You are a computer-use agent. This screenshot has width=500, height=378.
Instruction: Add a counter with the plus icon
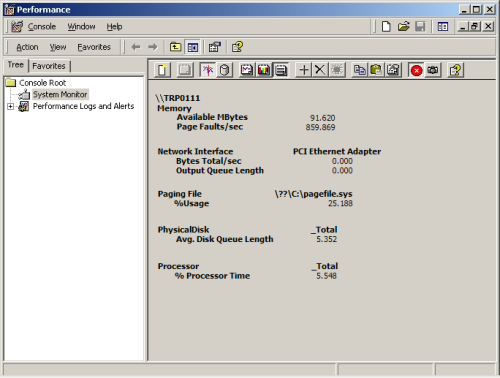pos(303,70)
